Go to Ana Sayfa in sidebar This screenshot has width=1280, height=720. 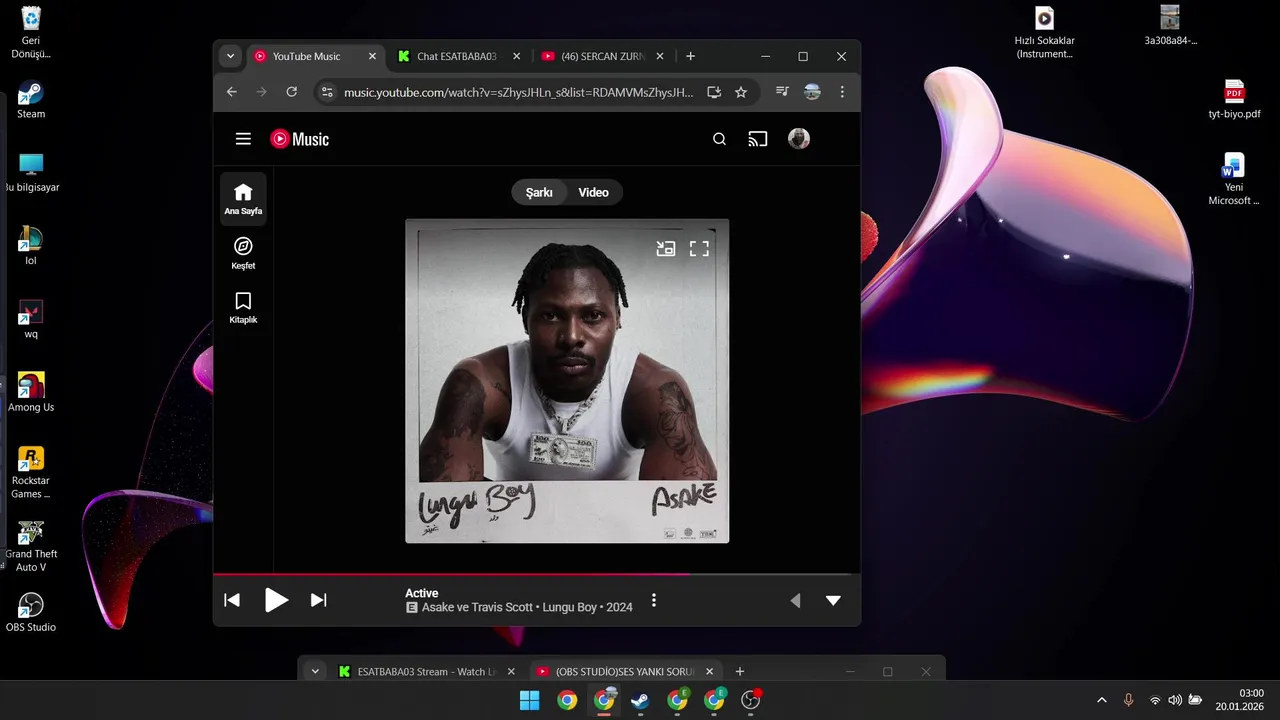click(x=243, y=199)
